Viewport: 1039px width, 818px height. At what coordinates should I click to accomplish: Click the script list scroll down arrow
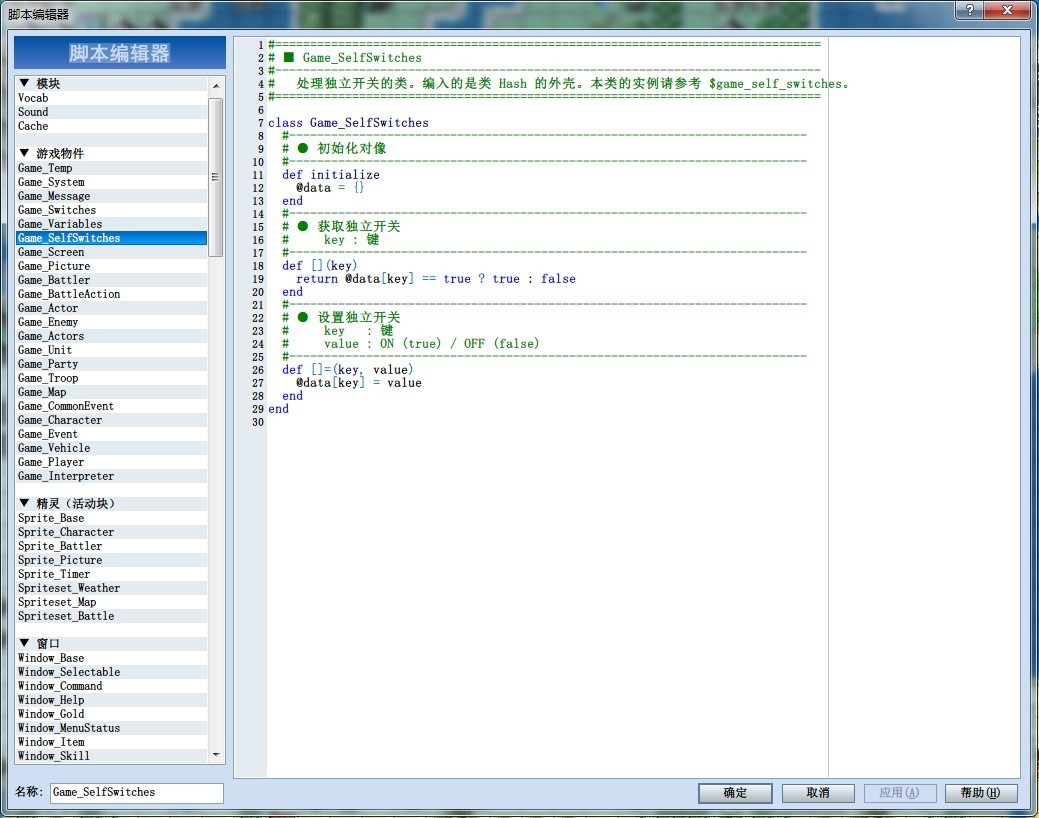(x=216, y=755)
